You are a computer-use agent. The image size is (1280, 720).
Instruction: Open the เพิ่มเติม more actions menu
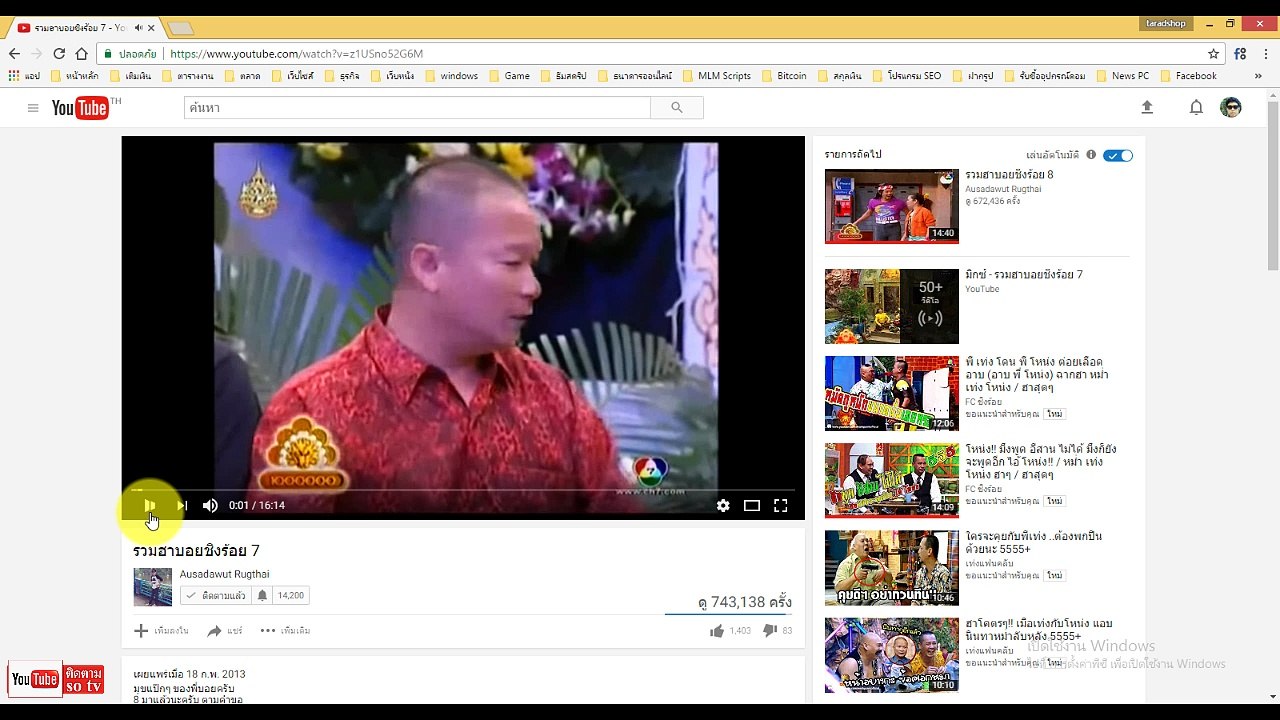[285, 631]
